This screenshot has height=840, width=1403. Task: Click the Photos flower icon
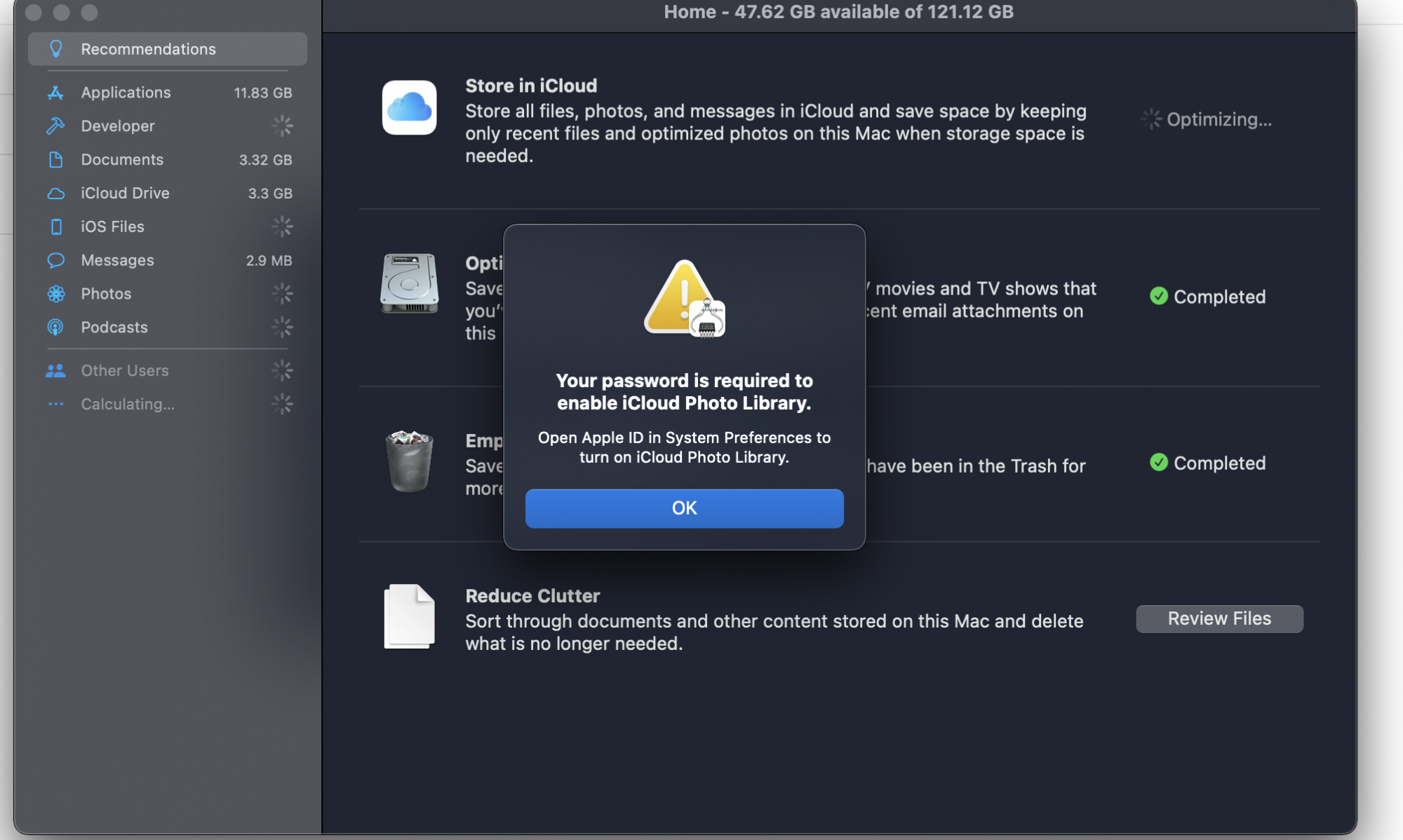pos(55,294)
